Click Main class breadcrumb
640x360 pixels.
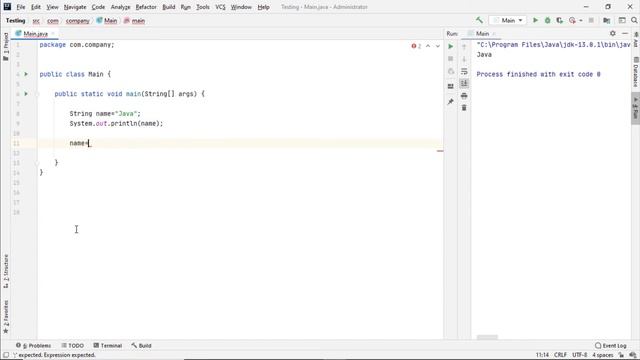coord(107,21)
